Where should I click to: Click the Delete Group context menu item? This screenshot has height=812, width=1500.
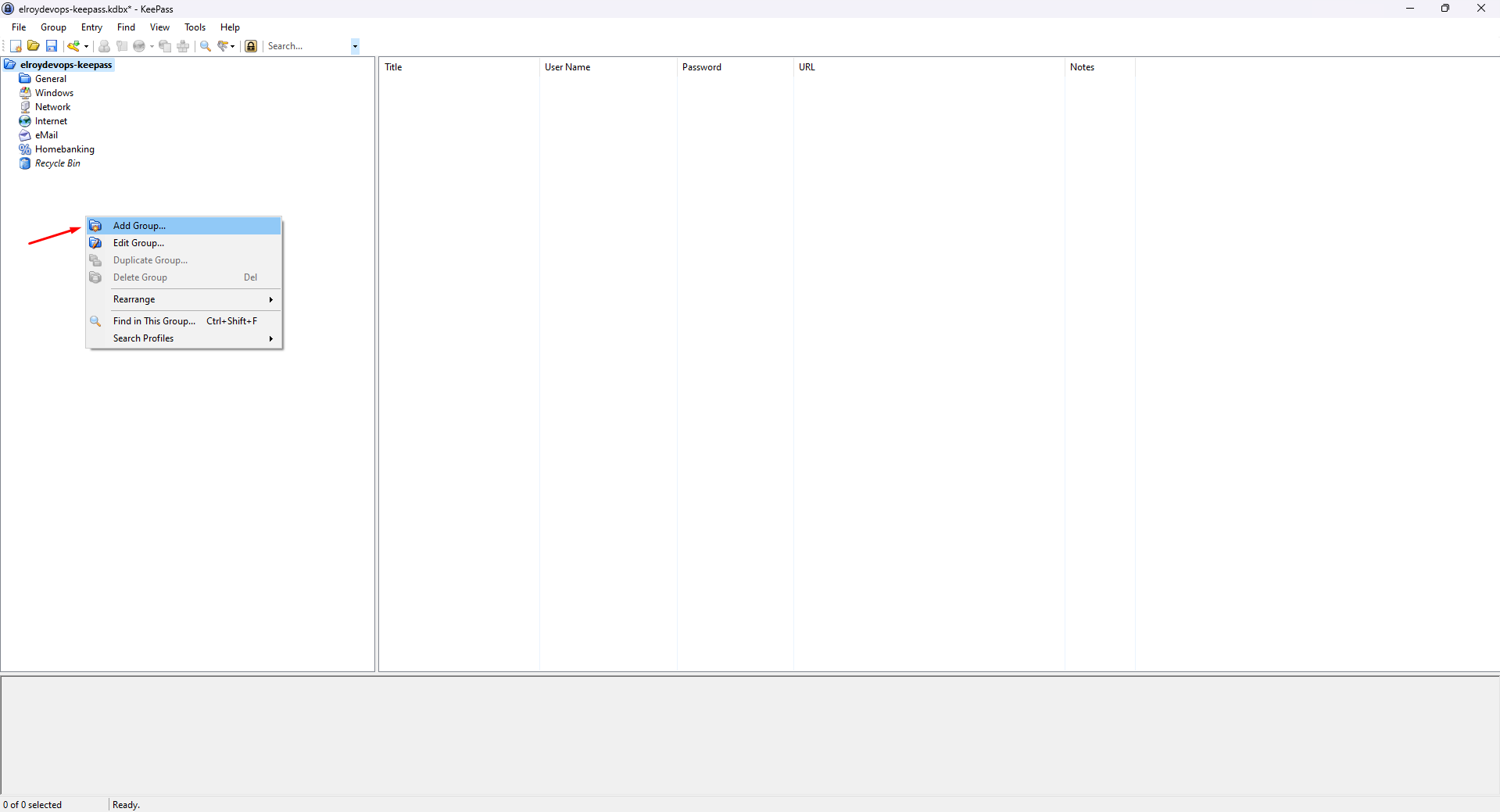point(184,277)
